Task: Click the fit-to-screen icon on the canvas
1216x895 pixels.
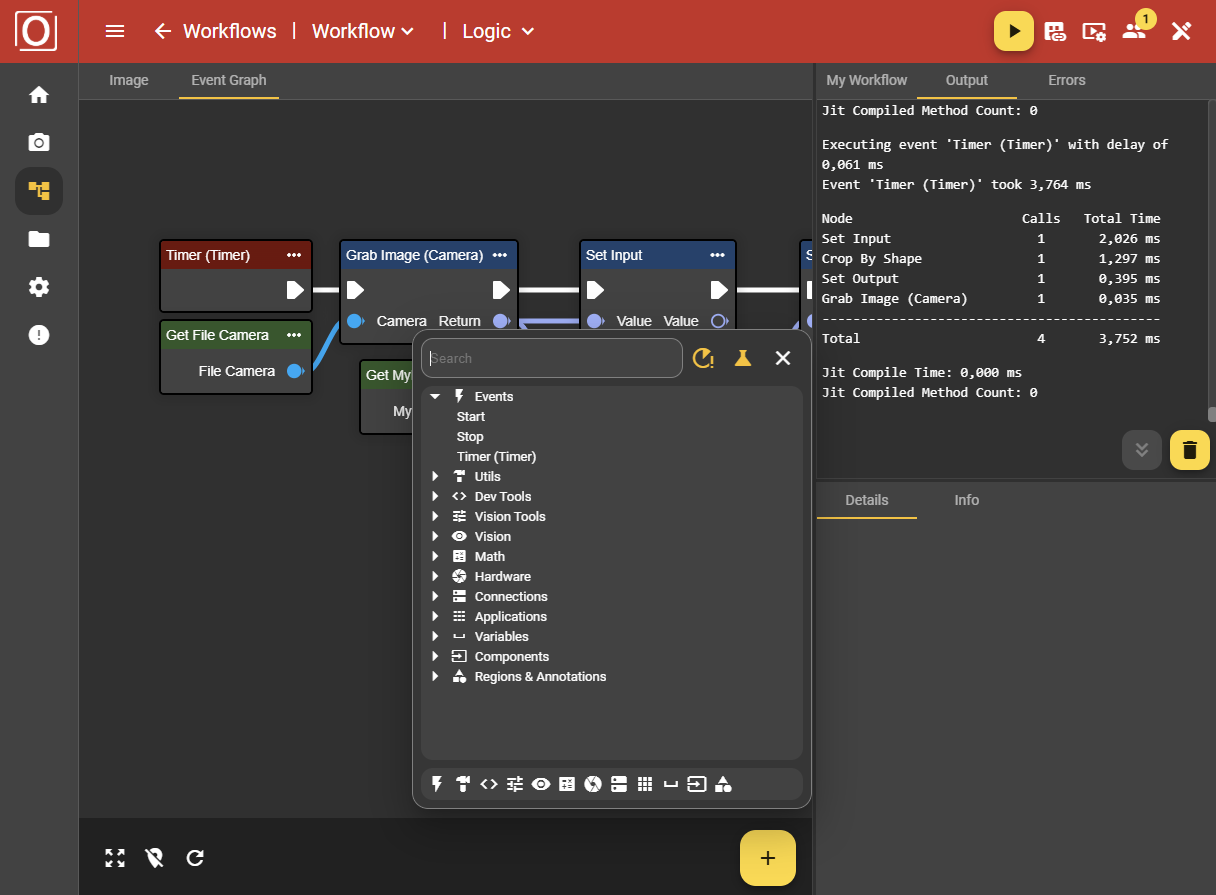Action: 115,858
